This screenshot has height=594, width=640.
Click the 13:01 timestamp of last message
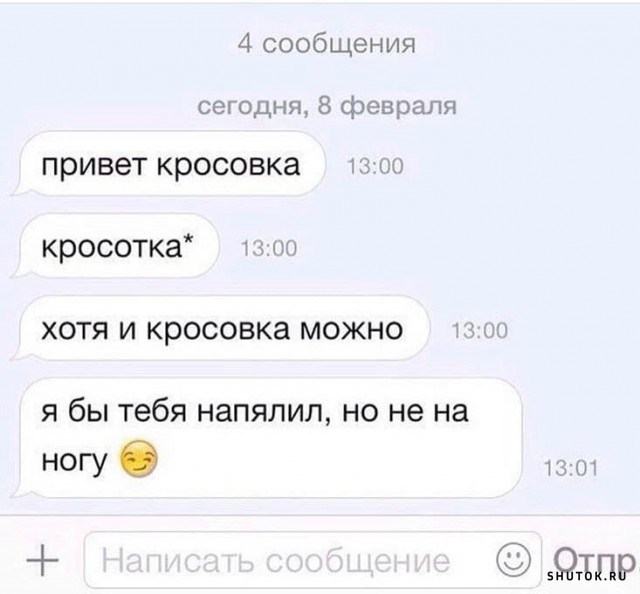click(x=571, y=468)
